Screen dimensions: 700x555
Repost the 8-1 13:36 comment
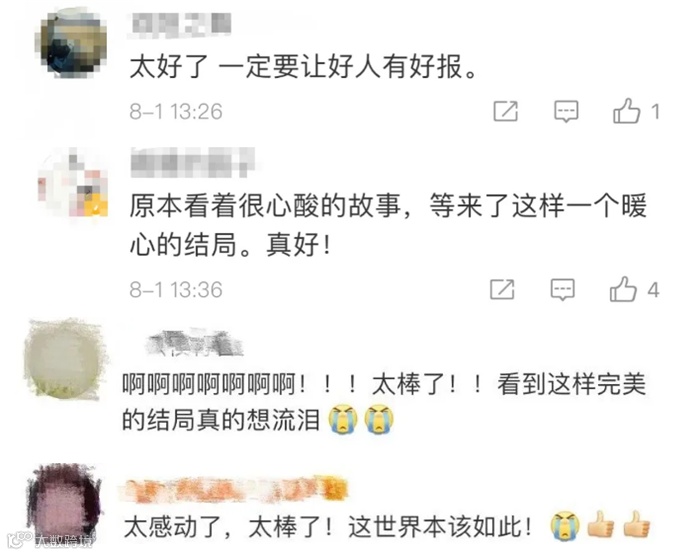[502, 289]
